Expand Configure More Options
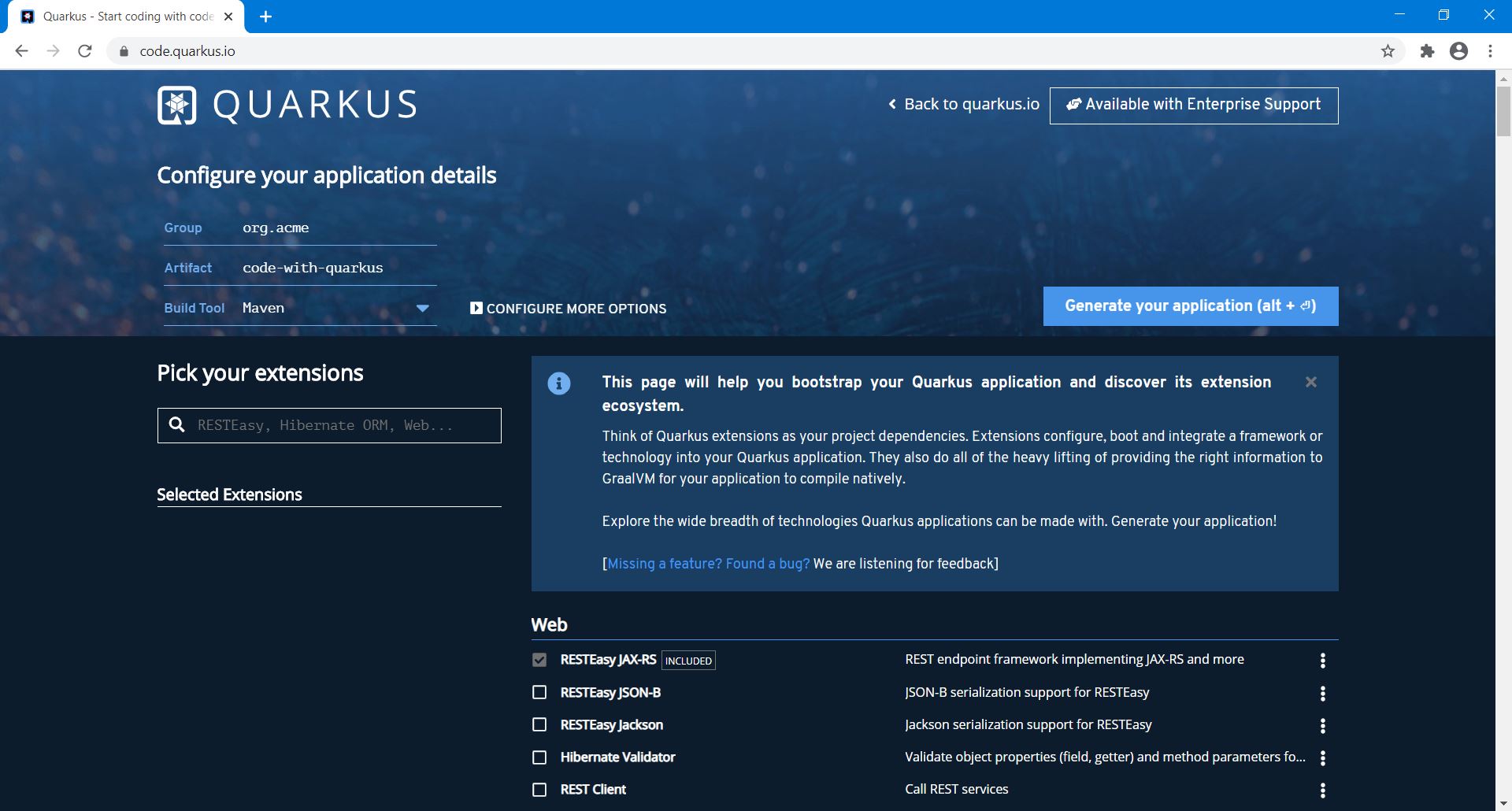Image resolution: width=1512 pixels, height=811 pixels. (568, 309)
